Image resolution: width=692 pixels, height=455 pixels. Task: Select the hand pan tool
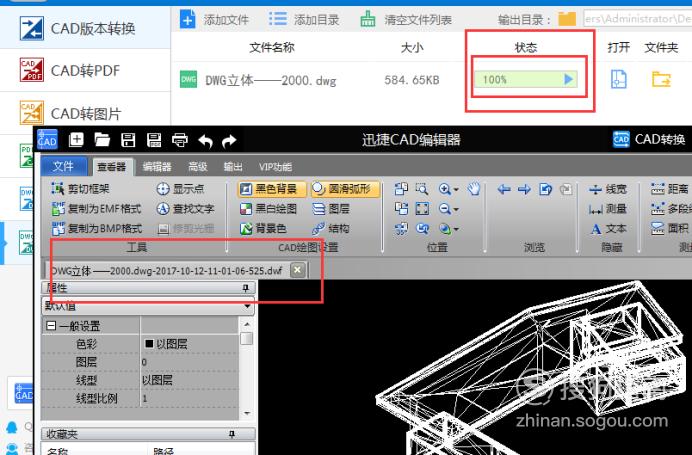click(x=474, y=189)
